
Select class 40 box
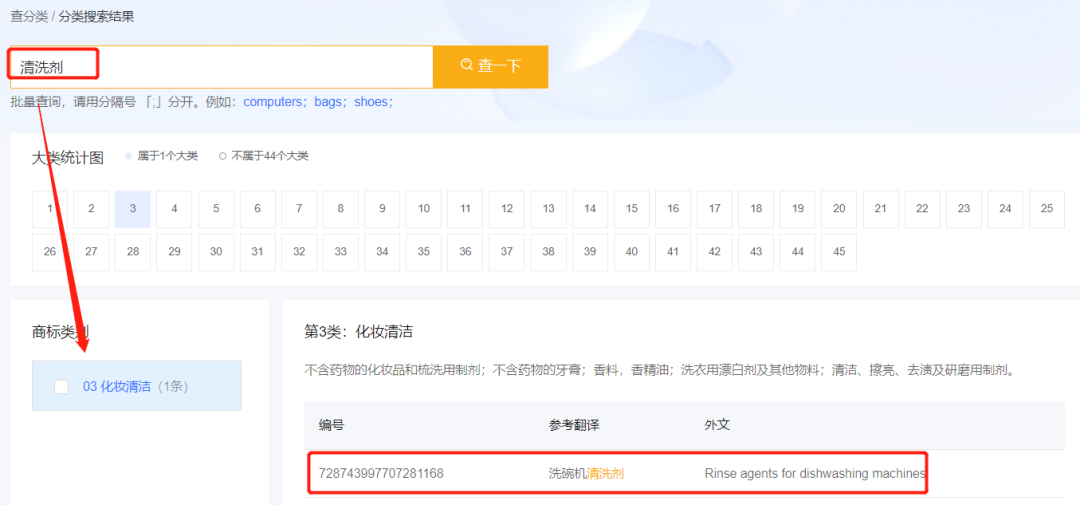point(632,252)
